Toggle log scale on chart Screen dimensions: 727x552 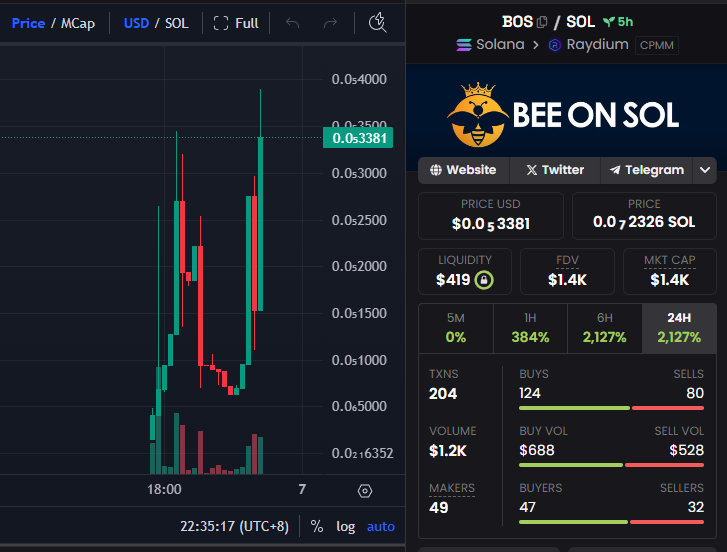point(345,526)
